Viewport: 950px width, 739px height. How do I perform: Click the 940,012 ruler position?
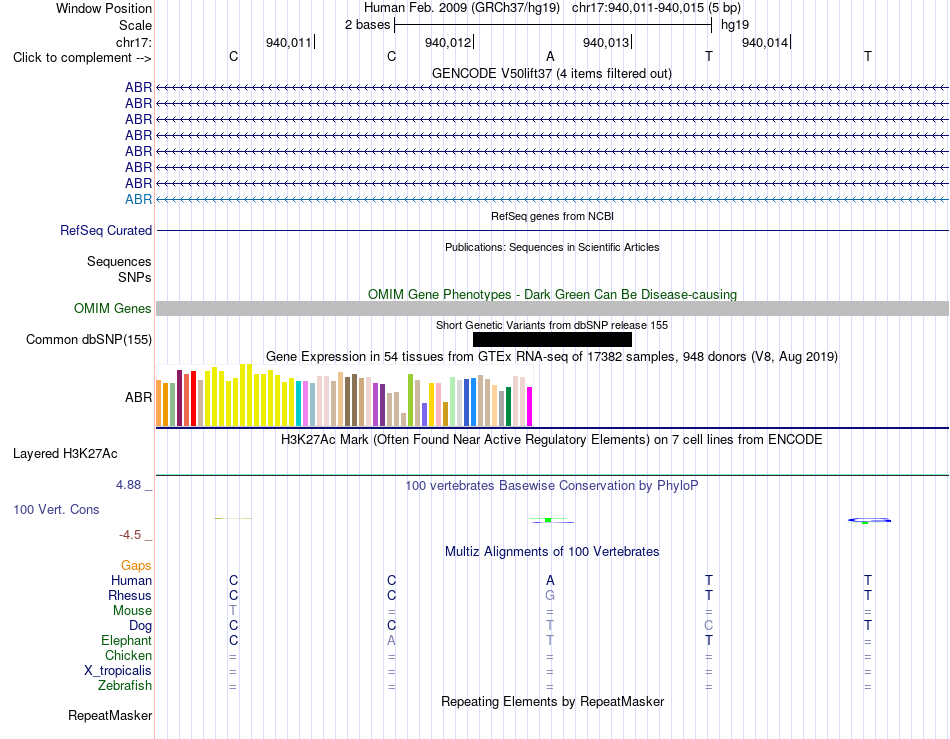point(448,42)
